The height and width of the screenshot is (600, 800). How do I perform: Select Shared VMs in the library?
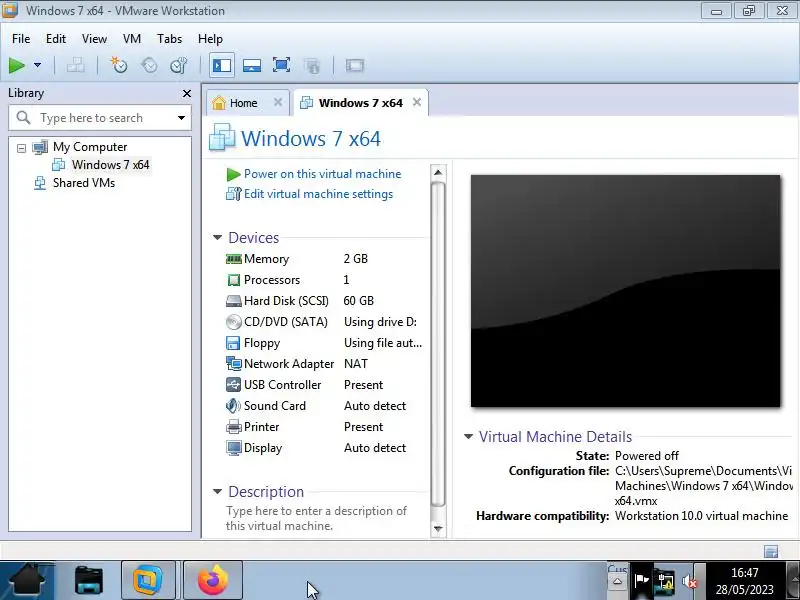tap(84, 183)
